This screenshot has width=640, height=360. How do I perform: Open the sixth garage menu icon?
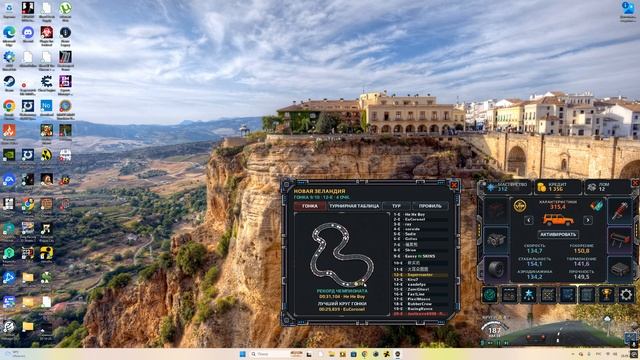587,295
